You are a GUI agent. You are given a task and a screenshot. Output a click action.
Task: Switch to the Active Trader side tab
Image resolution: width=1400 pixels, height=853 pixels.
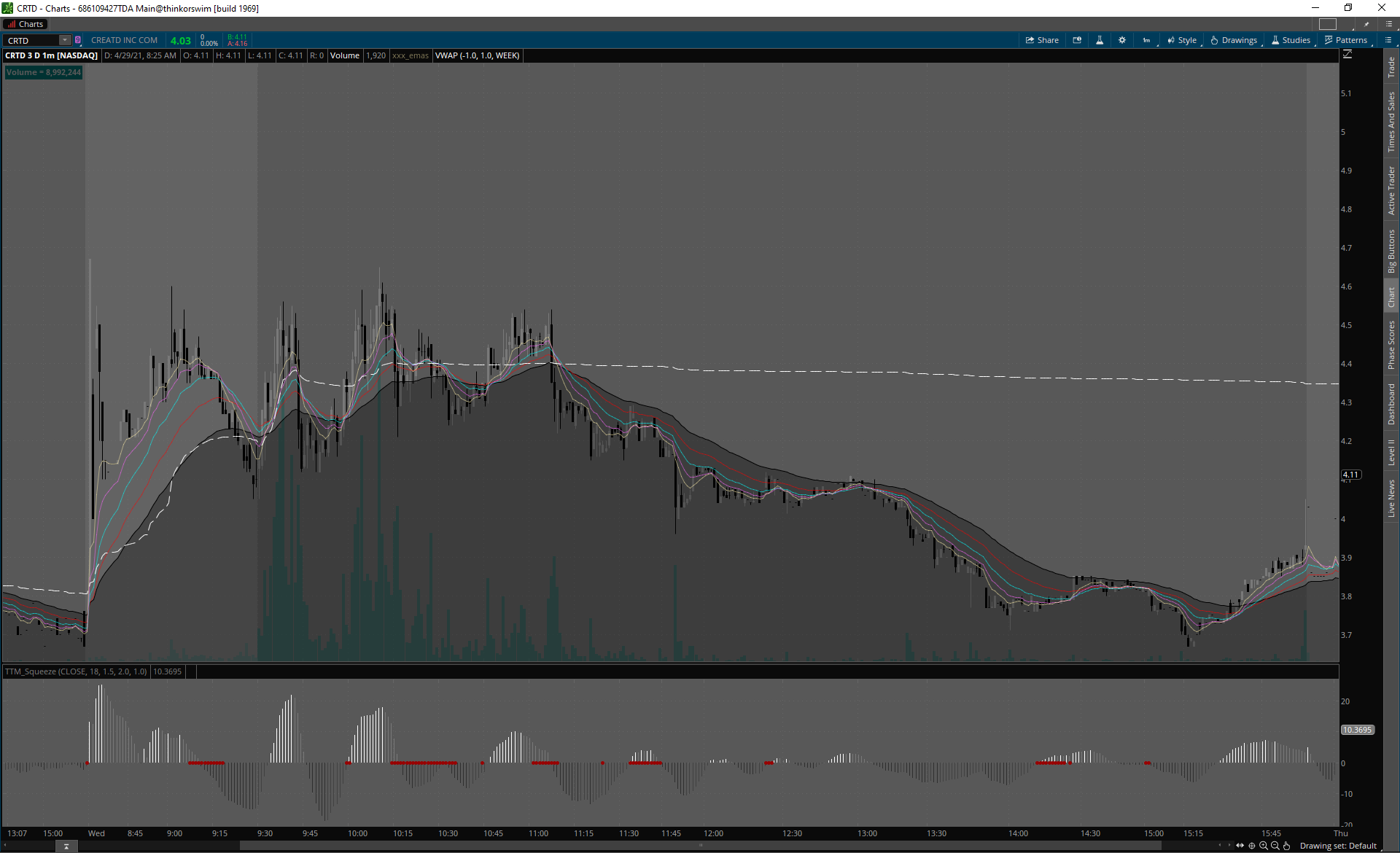pos(1391,190)
